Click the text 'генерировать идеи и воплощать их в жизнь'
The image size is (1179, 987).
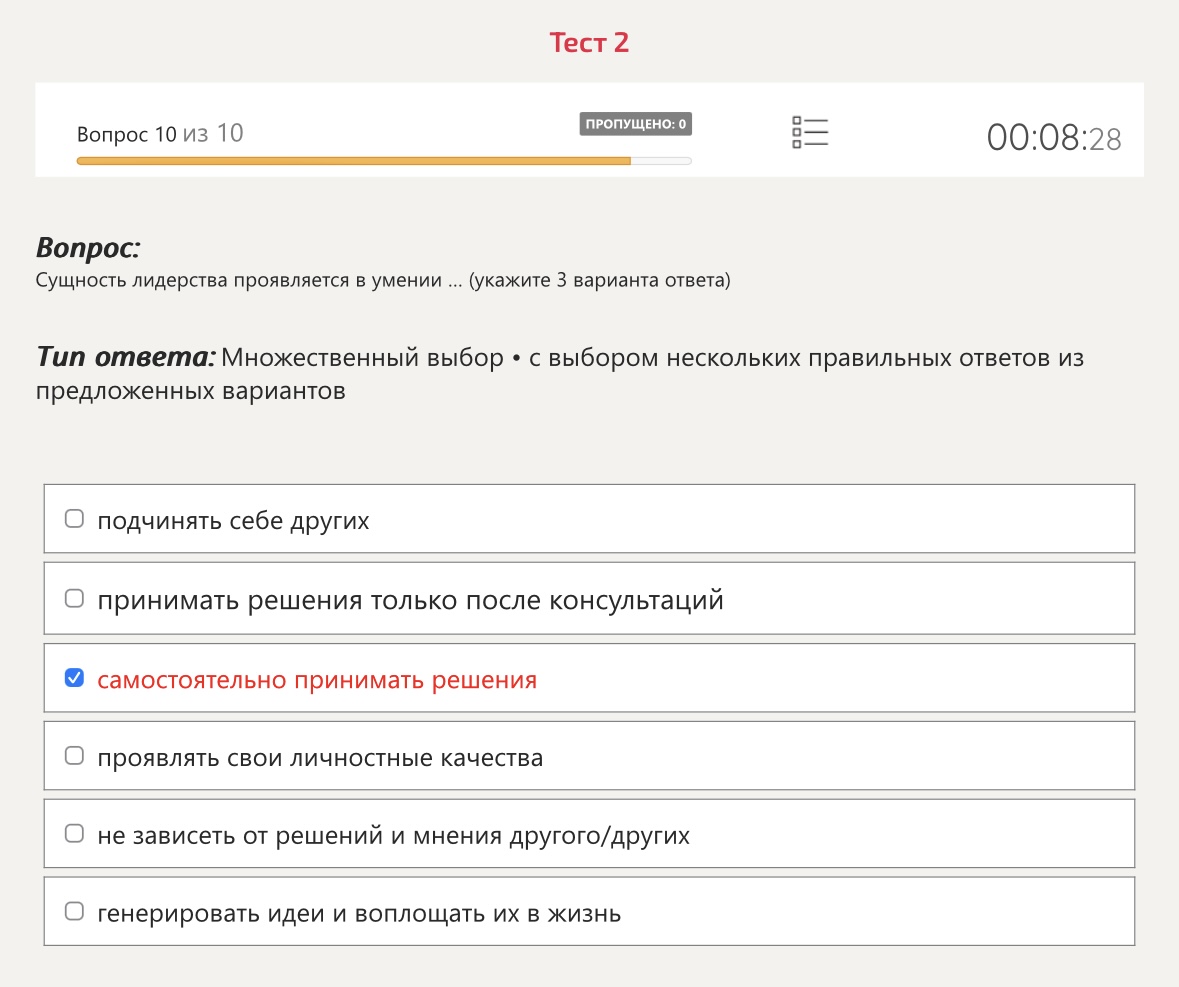click(359, 913)
